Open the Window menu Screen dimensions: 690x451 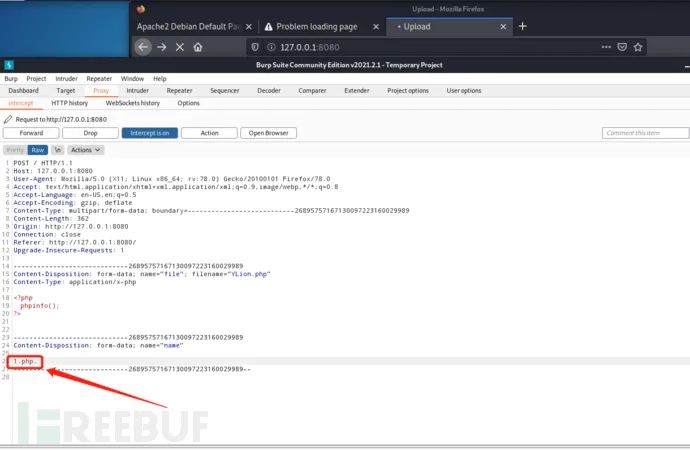(x=132, y=79)
